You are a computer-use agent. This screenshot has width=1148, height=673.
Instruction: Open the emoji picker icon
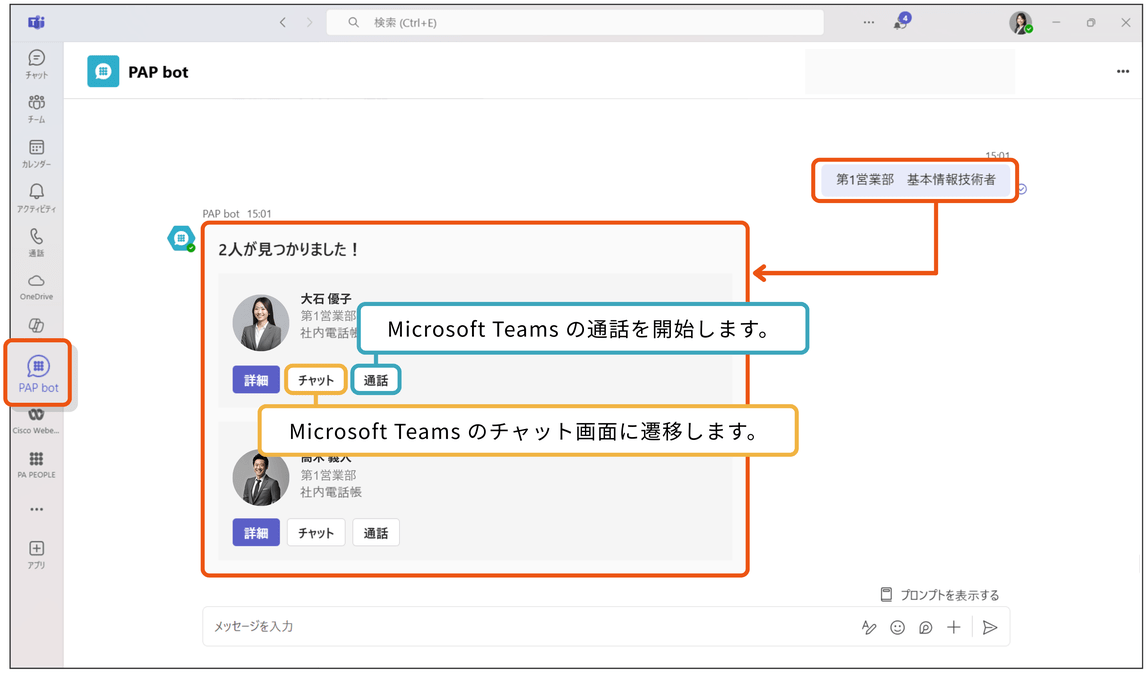[x=897, y=627]
